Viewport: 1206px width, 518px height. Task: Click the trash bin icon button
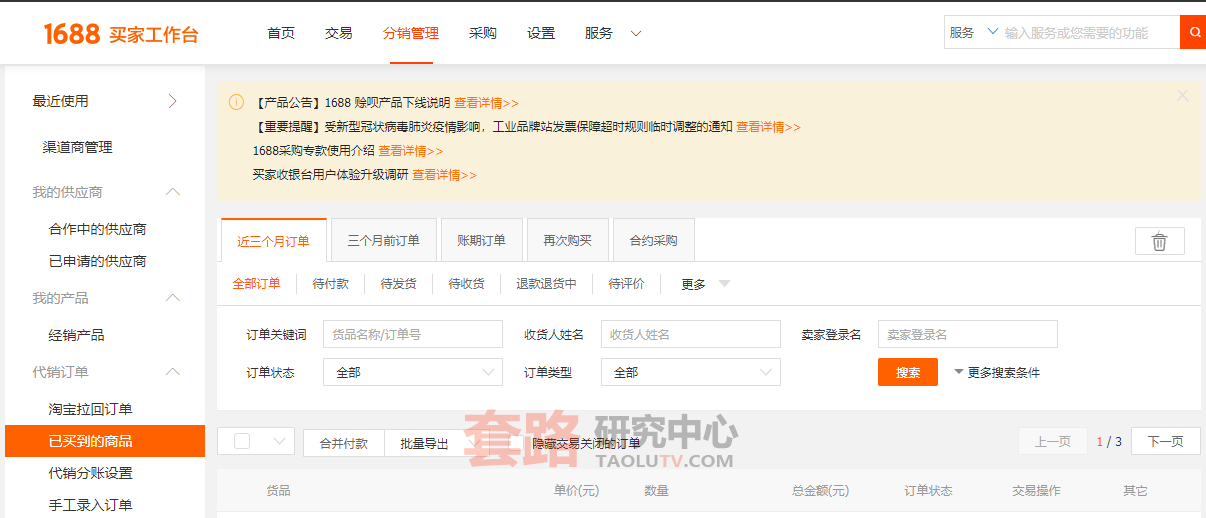coord(1160,241)
